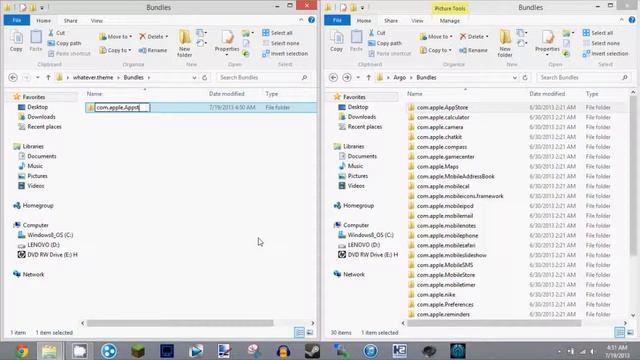The image size is (640, 360).
Task: Open Desktop in right window sidebar
Action: pos(358,107)
